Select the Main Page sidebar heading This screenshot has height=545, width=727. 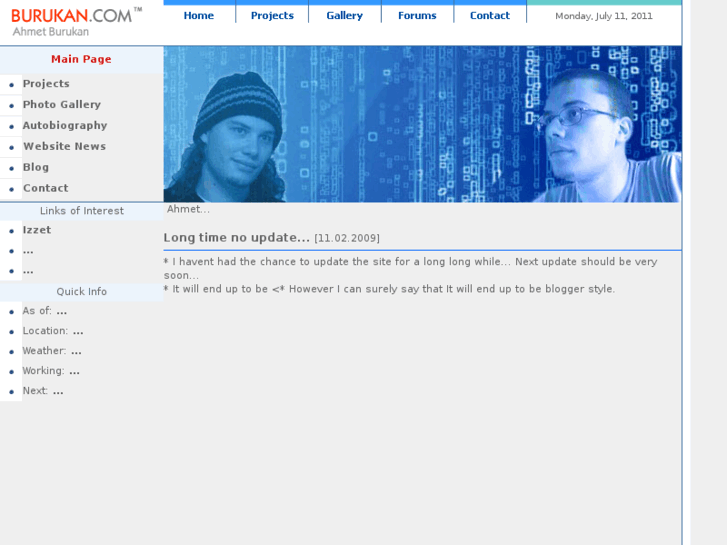(x=81, y=59)
